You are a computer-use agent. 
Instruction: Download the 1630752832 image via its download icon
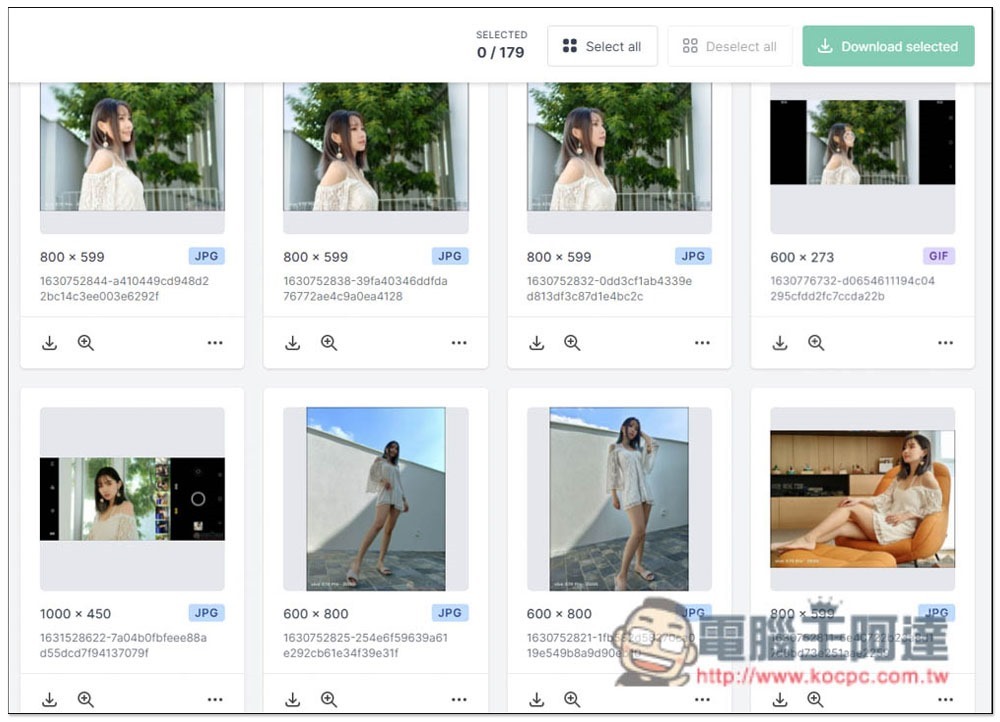pyautogui.click(x=536, y=343)
